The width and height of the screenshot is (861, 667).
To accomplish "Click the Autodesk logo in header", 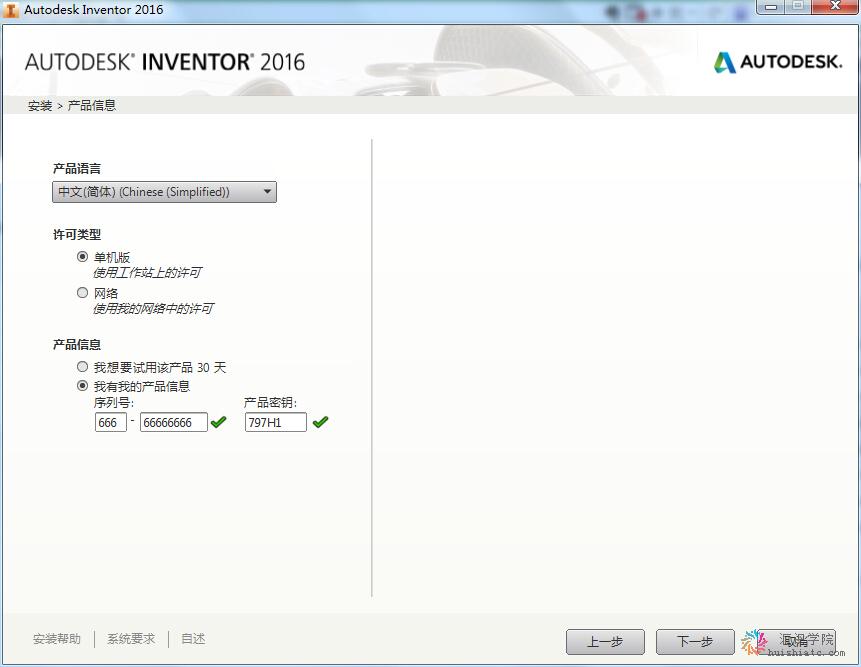I will coord(778,62).
